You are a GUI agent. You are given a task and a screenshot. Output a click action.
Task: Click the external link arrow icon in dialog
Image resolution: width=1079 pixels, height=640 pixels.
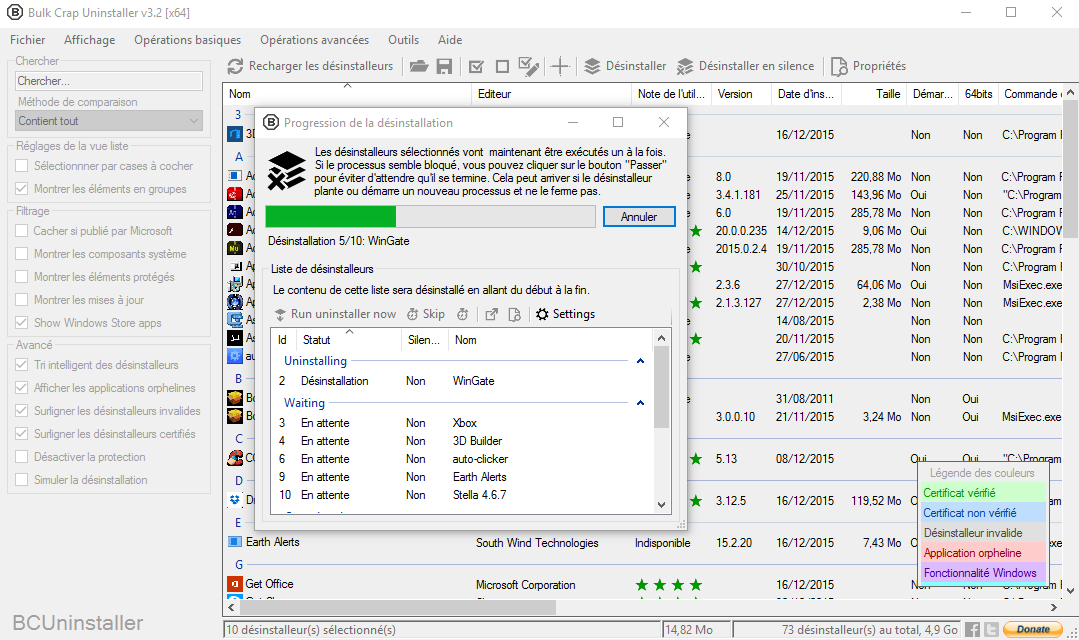click(491, 314)
